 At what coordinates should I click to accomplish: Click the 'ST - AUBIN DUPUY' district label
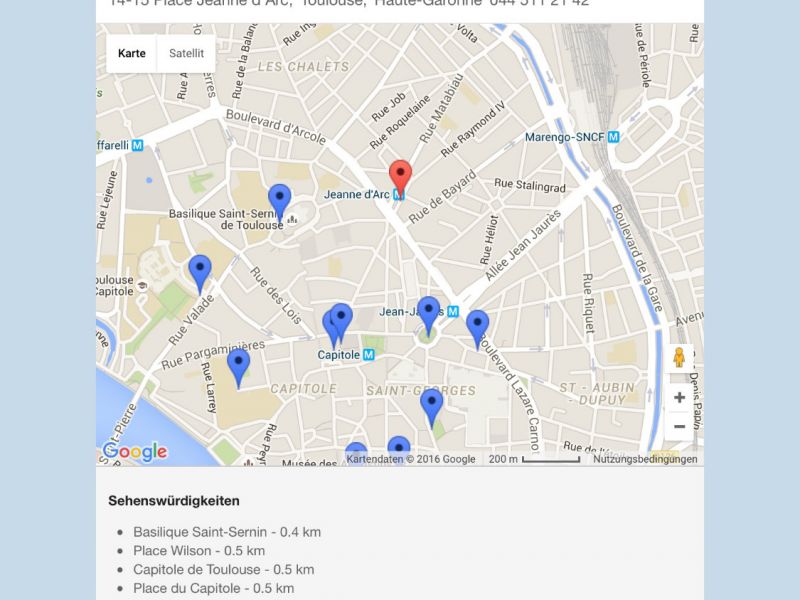click(x=598, y=394)
